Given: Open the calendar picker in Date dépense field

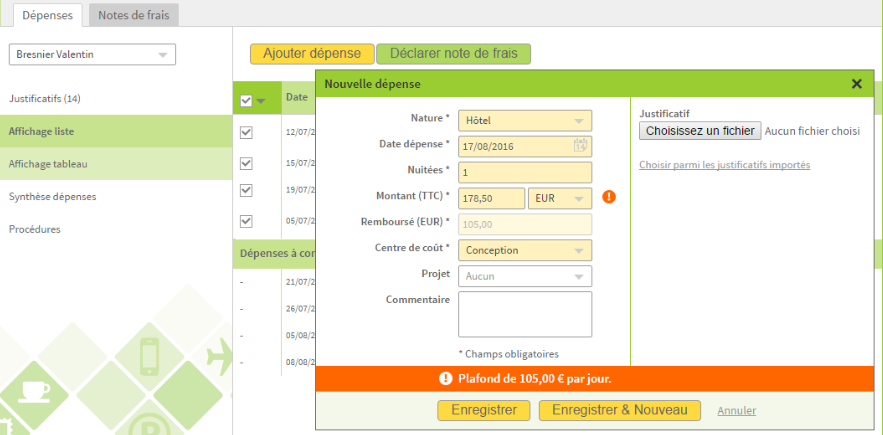Looking at the screenshot, I should click(x=581, y=146).
